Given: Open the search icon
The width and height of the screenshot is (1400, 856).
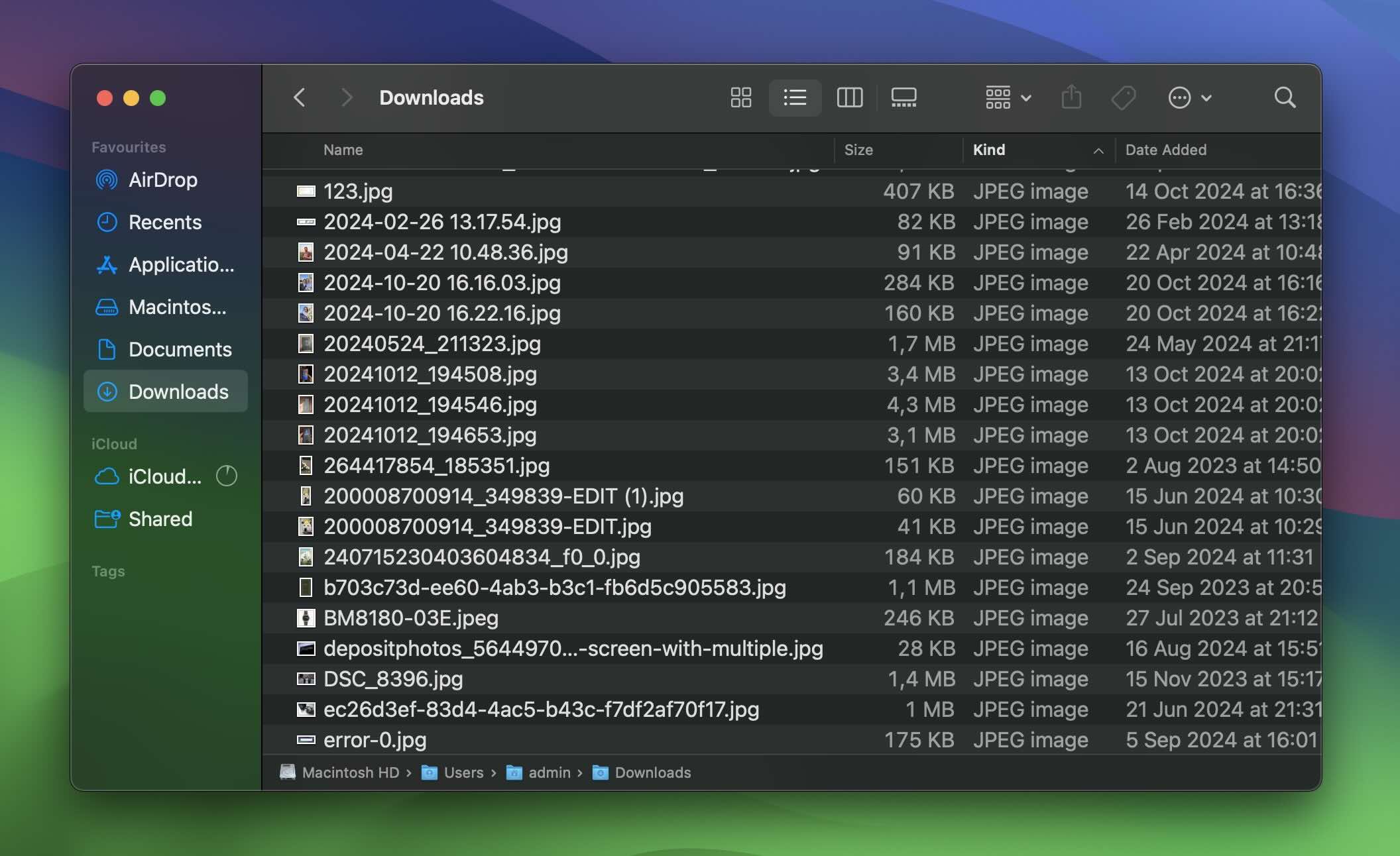Looking at the screenshot, I should tap(1284, 97).
